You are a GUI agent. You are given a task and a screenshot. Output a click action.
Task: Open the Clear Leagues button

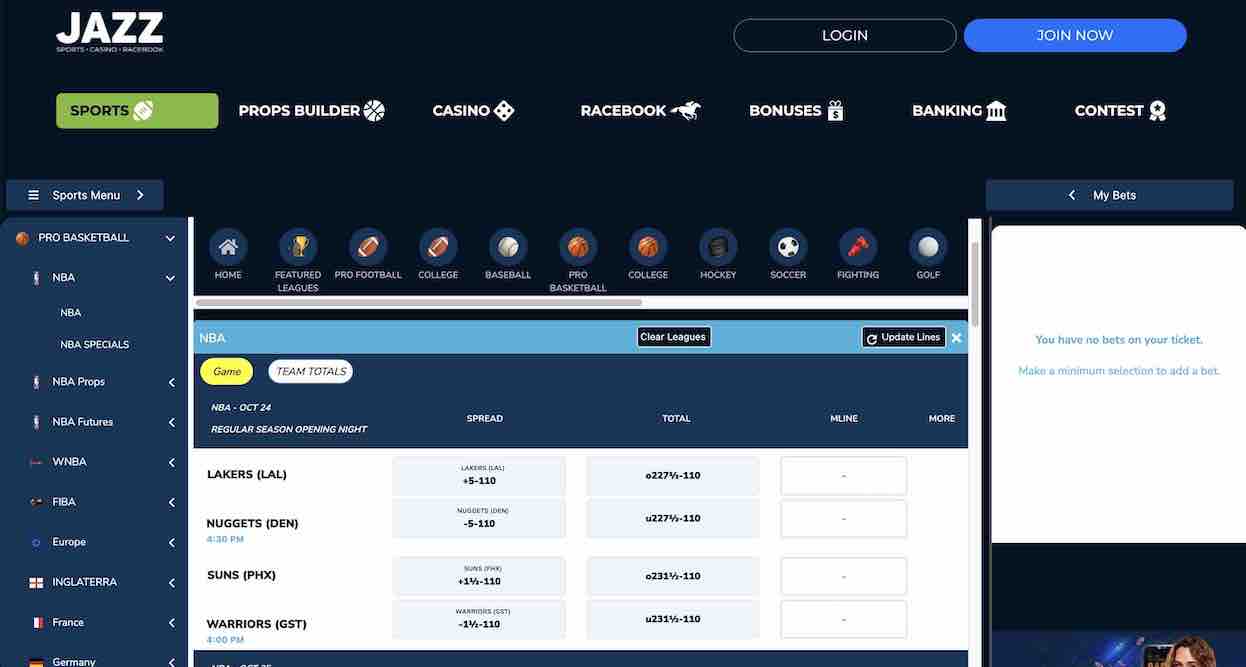673,336
